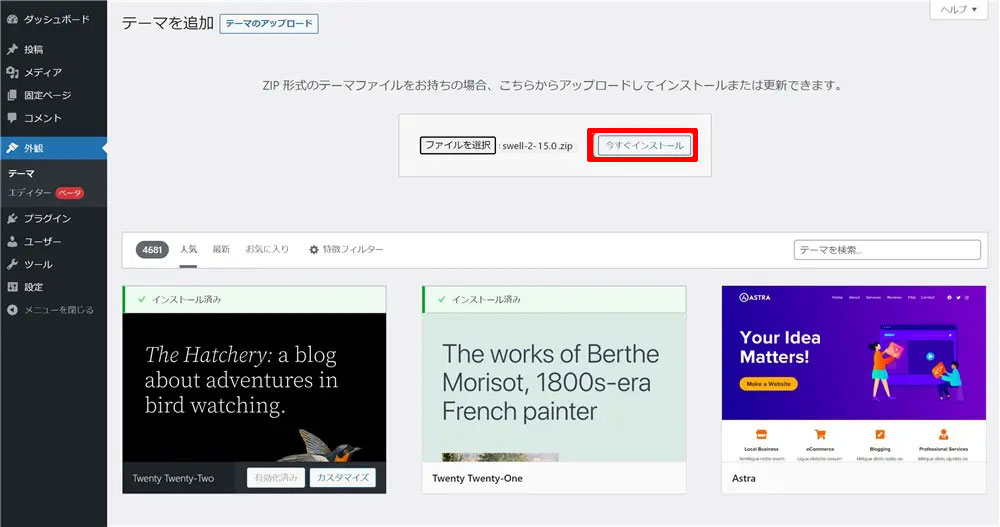
Task: Click the Posts pushpin icon
Action: tap(12, 49)
